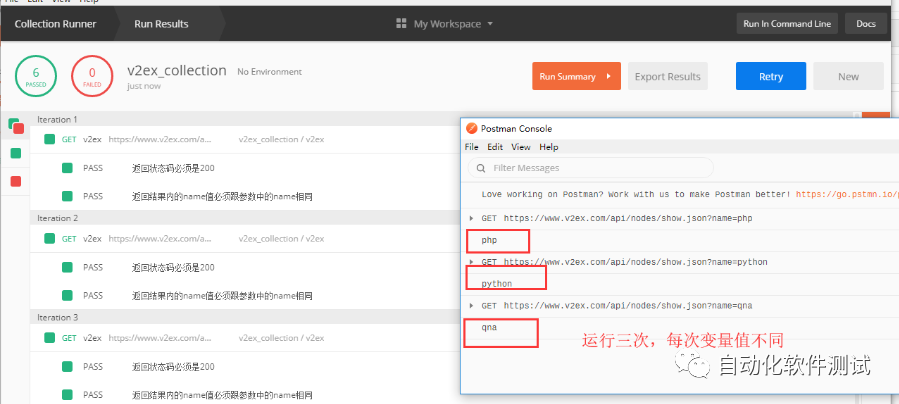Image resolution: width=899 pixels, height=404 pixels.
Task: Click Run In Command Line button
Action: tap(787, 23)
